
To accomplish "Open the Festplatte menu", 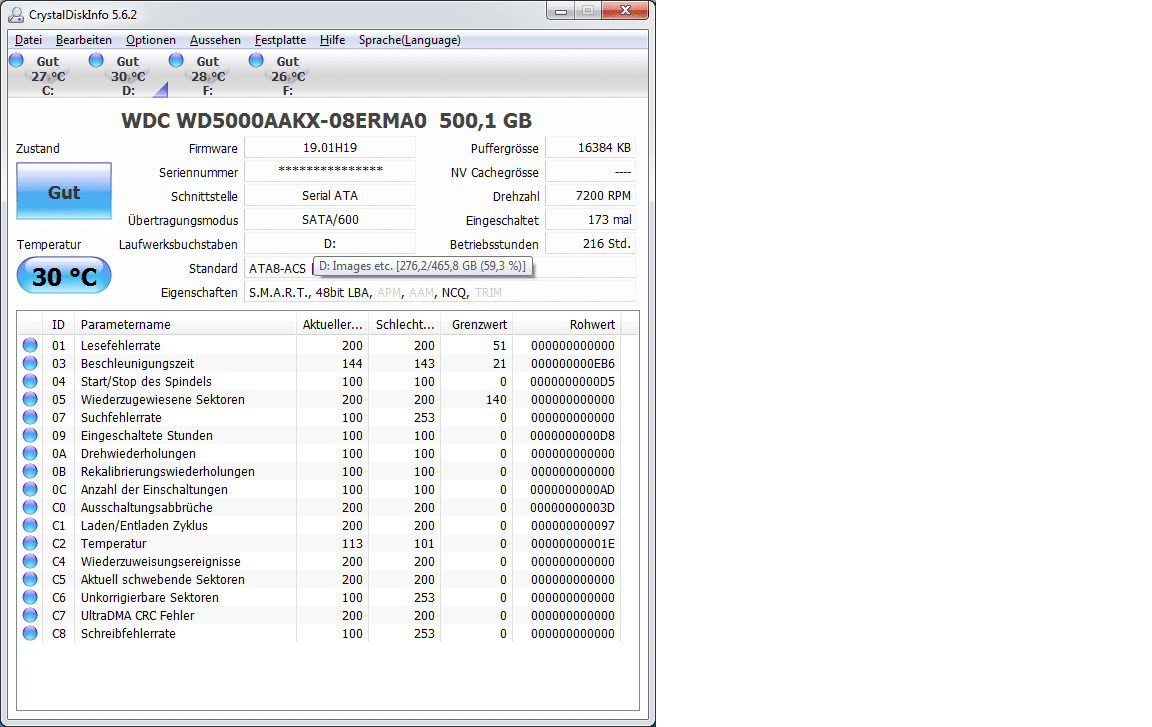I will tap(281, 40).
